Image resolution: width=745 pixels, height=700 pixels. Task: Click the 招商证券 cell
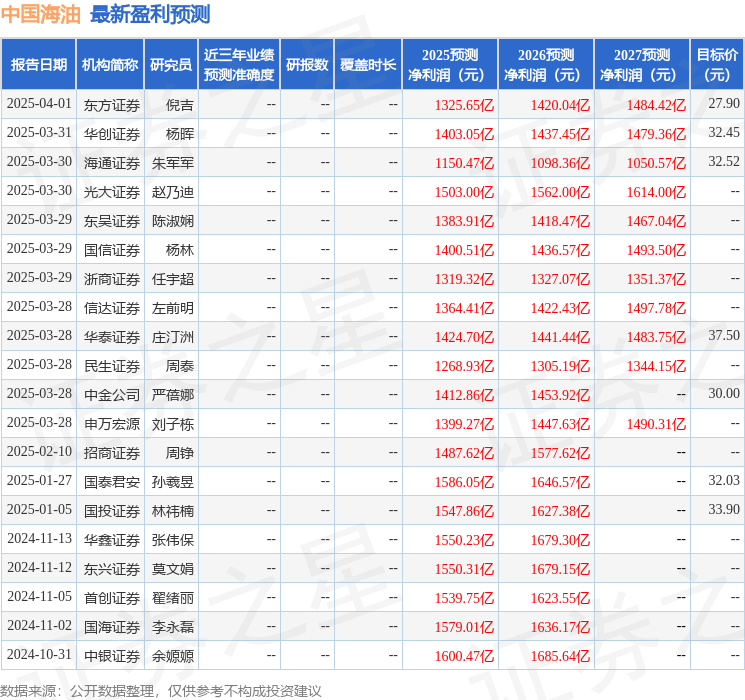[x=112, y=453]
